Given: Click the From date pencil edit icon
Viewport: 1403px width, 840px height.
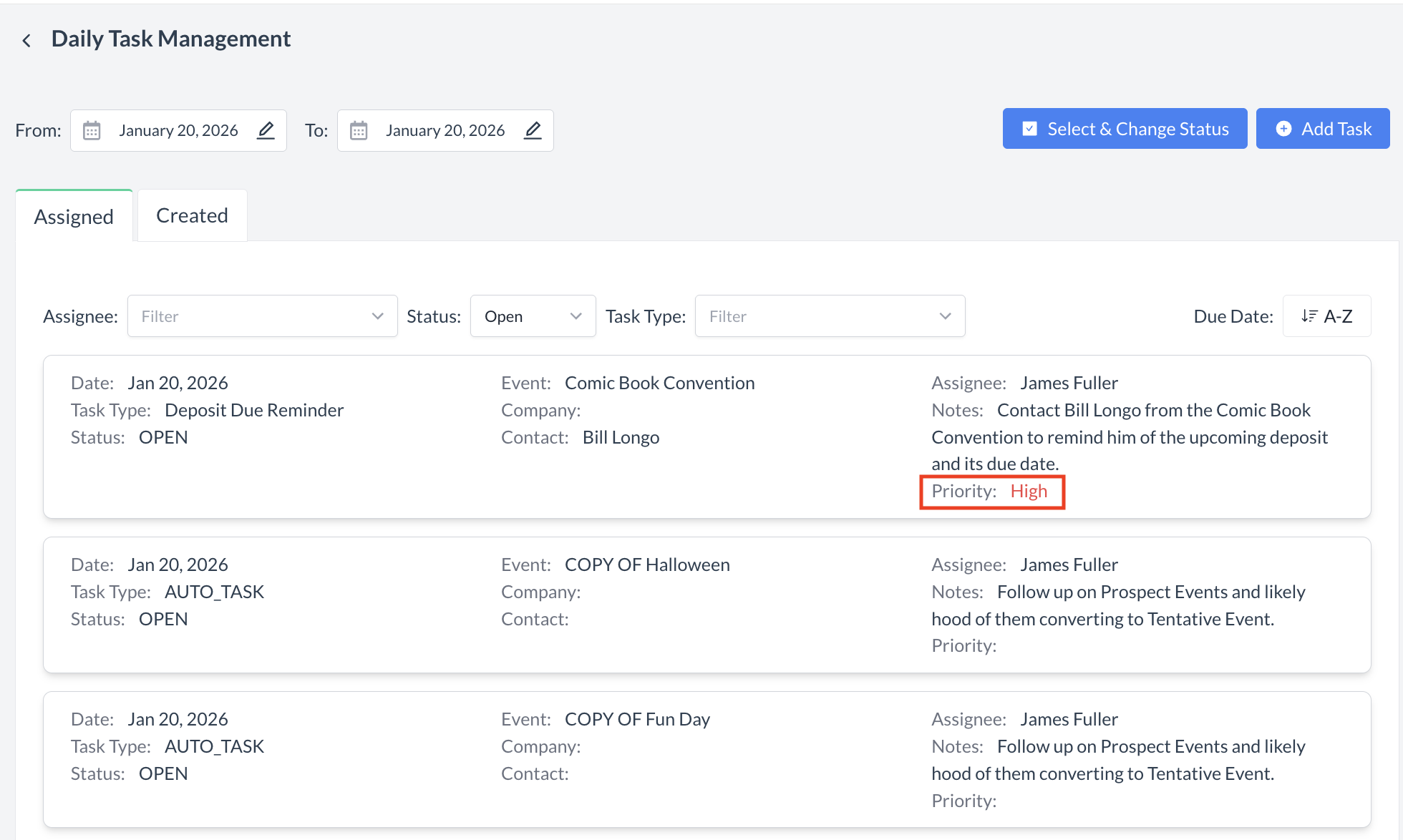Looking at the screenshot, I should coord(266,130).
